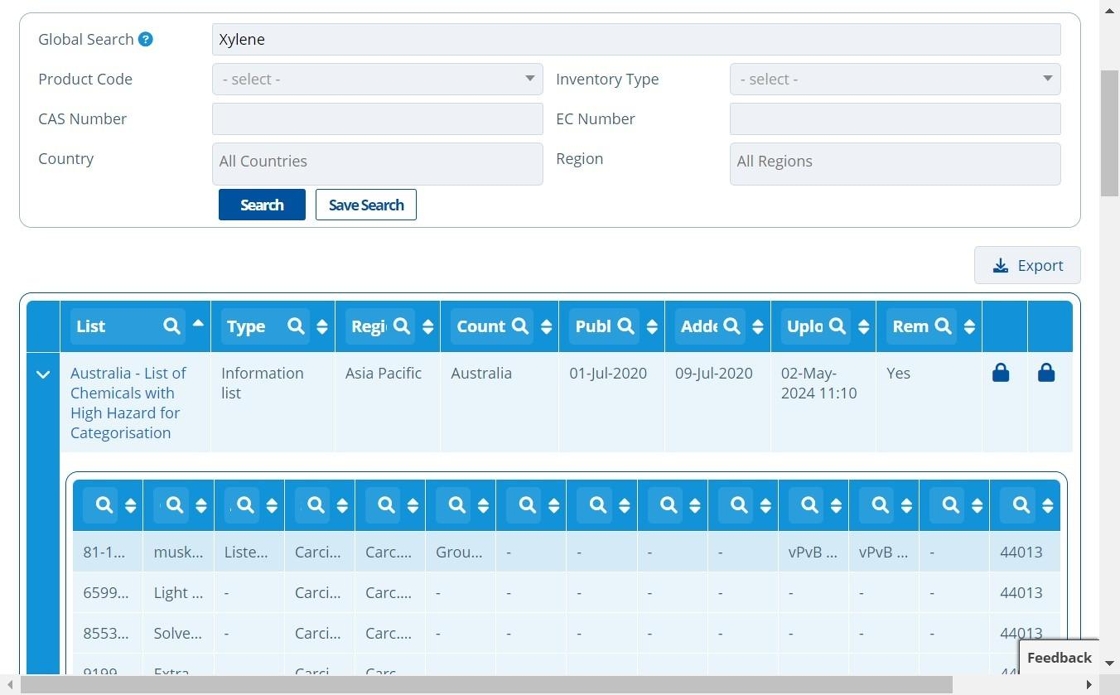Open the Country selector field
The width and height of the screenshot is (1120, 695).
[377, 164]
